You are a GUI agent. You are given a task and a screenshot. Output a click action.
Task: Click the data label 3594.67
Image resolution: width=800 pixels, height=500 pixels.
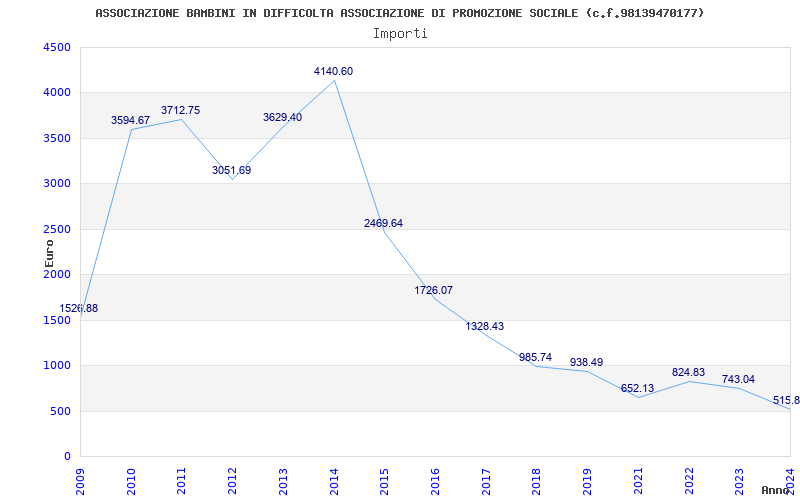coord(131,120)
